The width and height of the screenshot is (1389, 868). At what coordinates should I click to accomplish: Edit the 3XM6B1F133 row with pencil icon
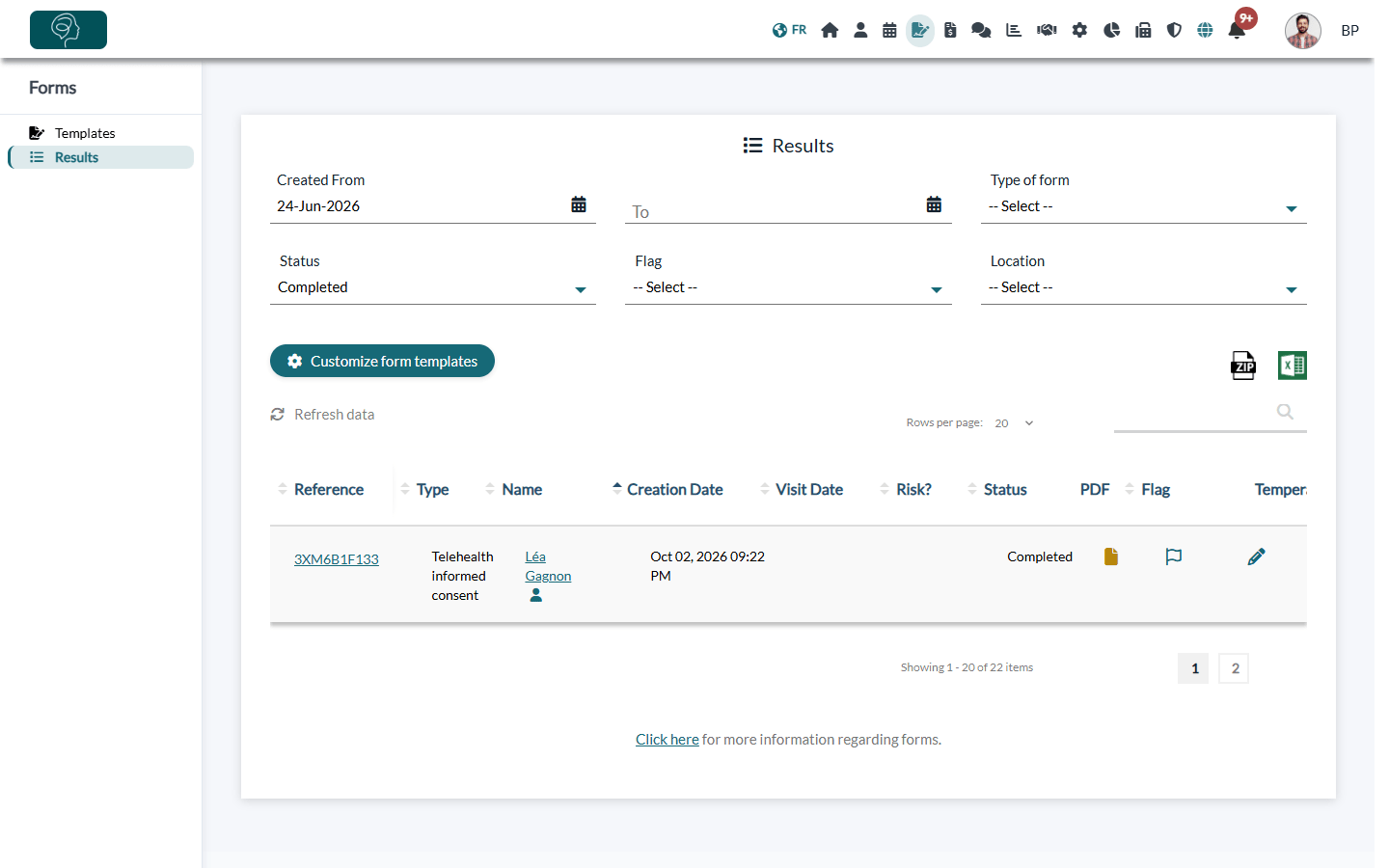point(1256,556)
